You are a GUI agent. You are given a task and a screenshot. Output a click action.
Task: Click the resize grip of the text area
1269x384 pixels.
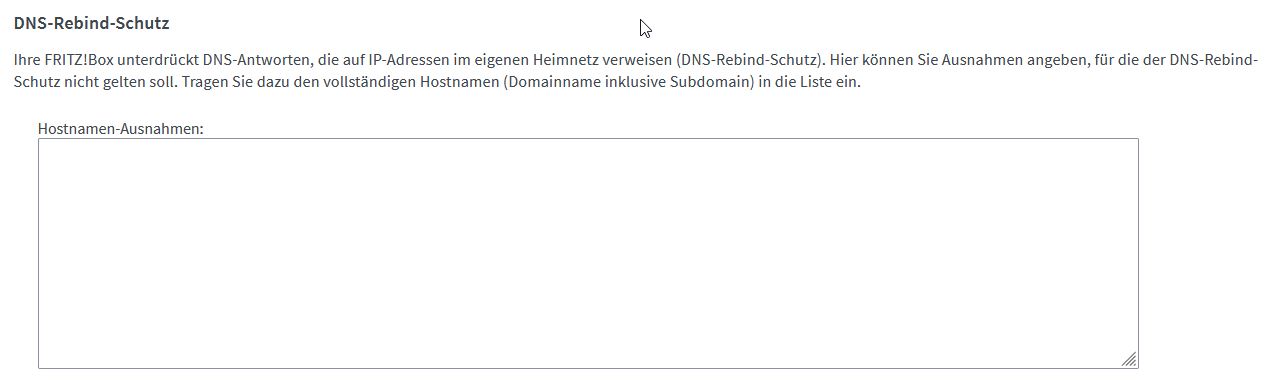[1129, 359]
